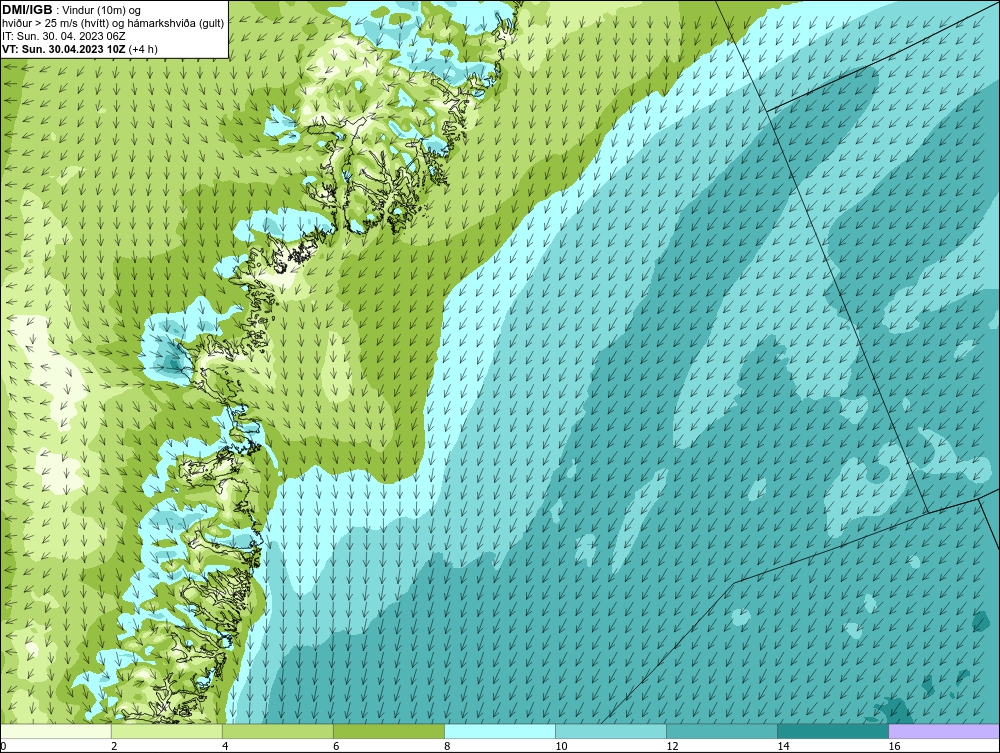Screen dimensions: 1000x753
Task: Click the 14–16 m/s dark teal swatch
Action: pyautogui.click(x=833, y=731)
